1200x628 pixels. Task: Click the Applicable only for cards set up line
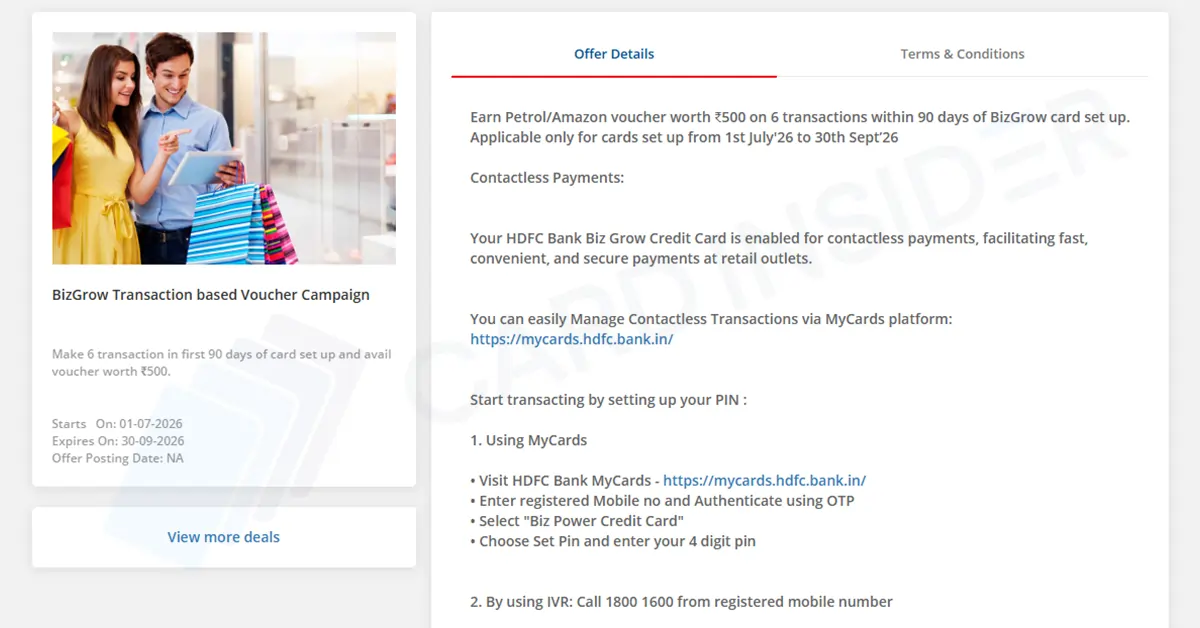coord(684,137)
